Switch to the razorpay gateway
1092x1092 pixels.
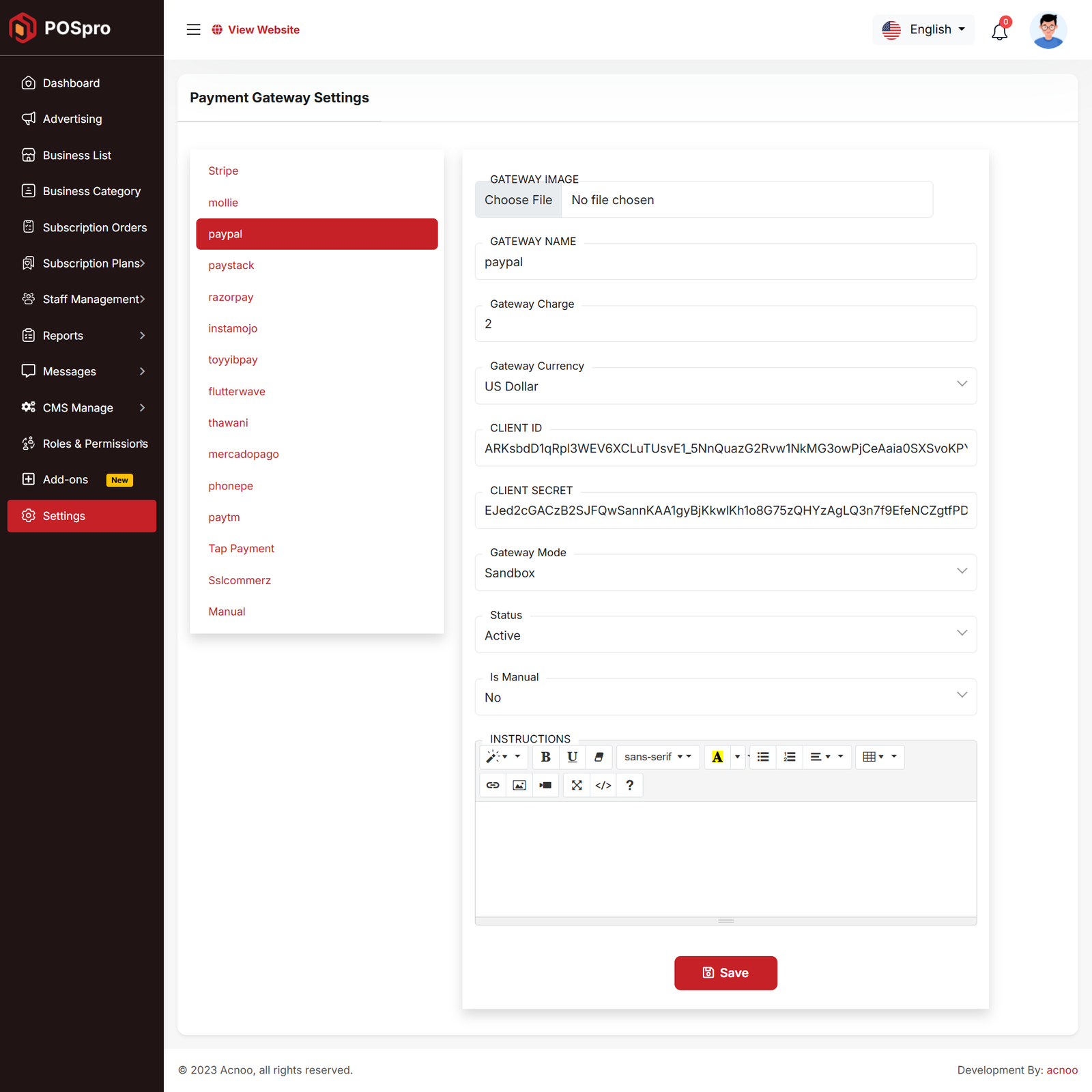[231, 297]
